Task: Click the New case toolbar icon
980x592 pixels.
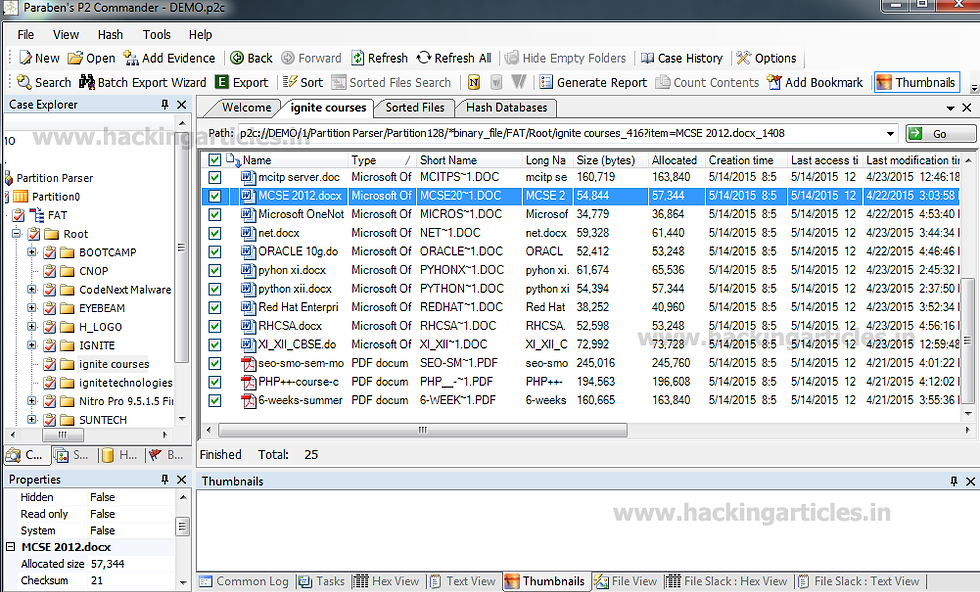Action: click(26, 58)
